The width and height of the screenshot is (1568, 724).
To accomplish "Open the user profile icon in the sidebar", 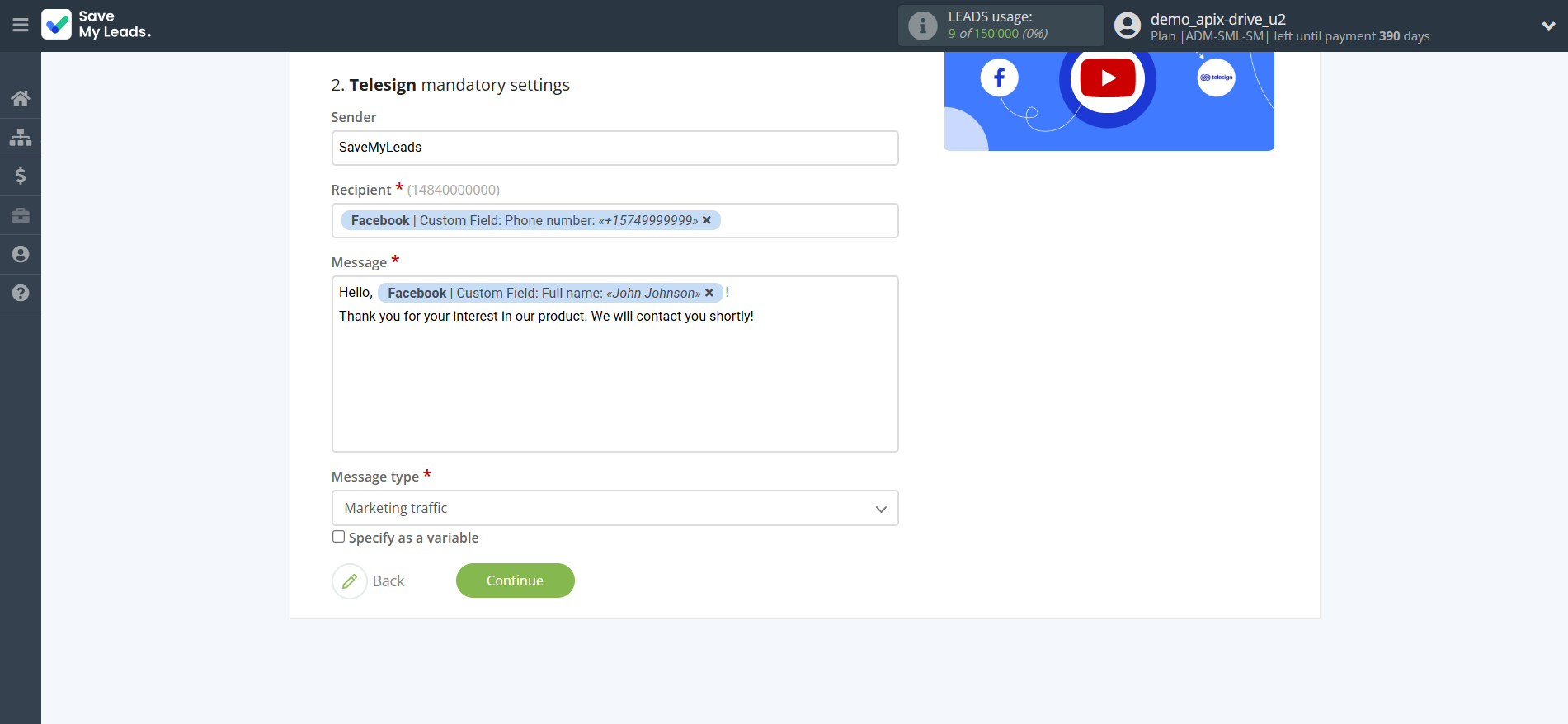I will (x=21, y=254).
